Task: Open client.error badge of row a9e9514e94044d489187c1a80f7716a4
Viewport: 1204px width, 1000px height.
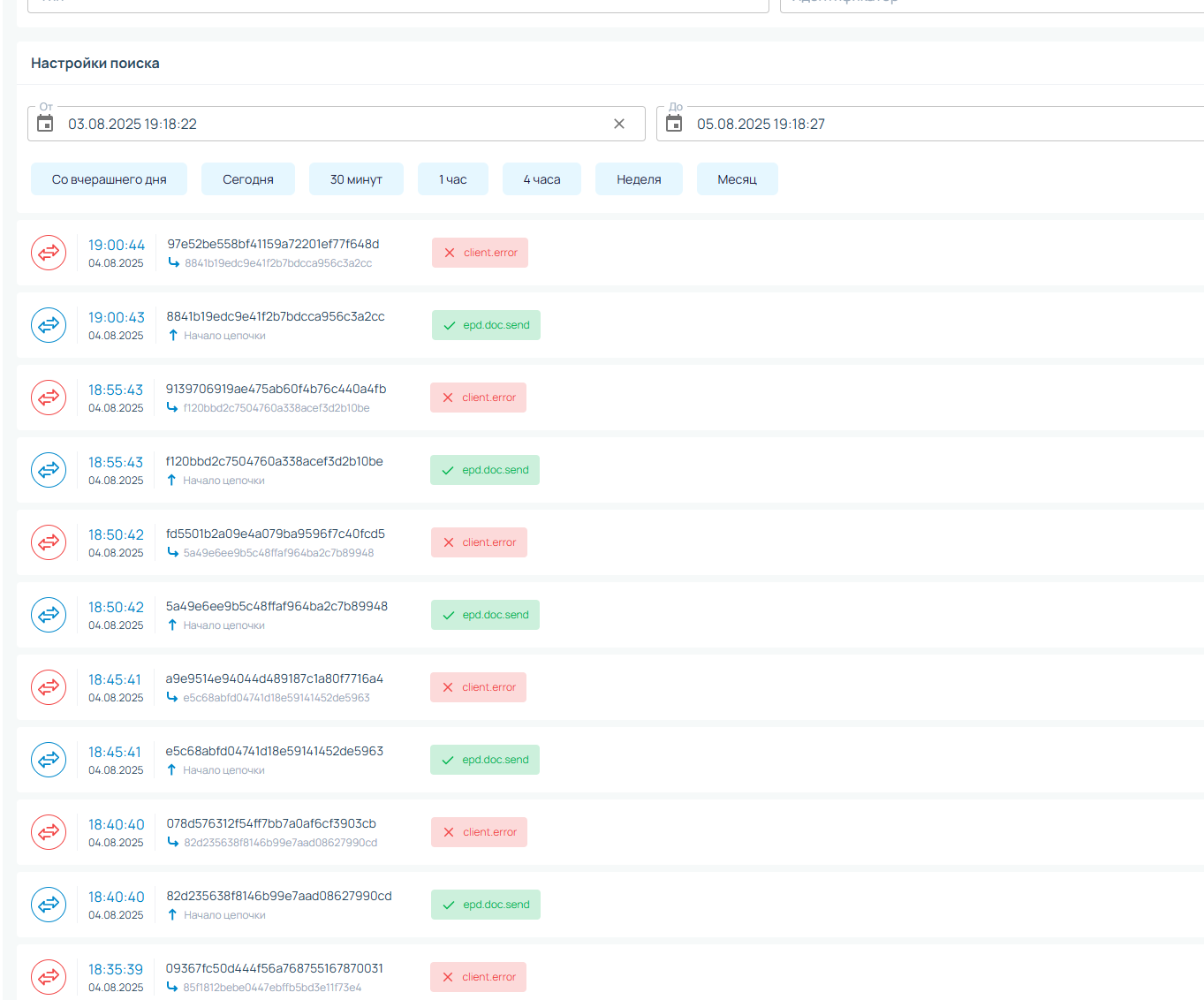Action: pos(478,687)
